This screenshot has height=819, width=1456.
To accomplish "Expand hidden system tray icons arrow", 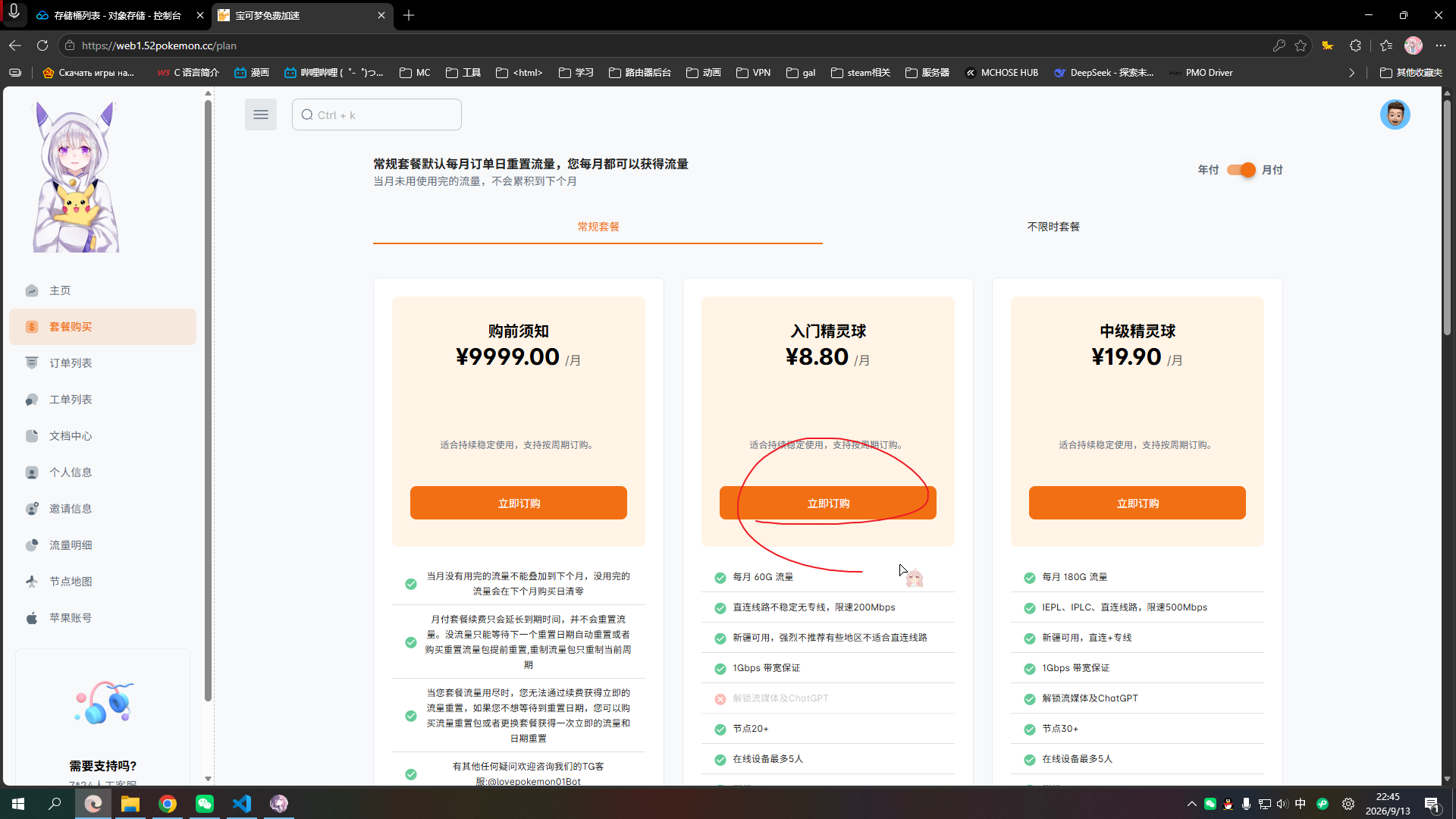I will (1191, 804).
